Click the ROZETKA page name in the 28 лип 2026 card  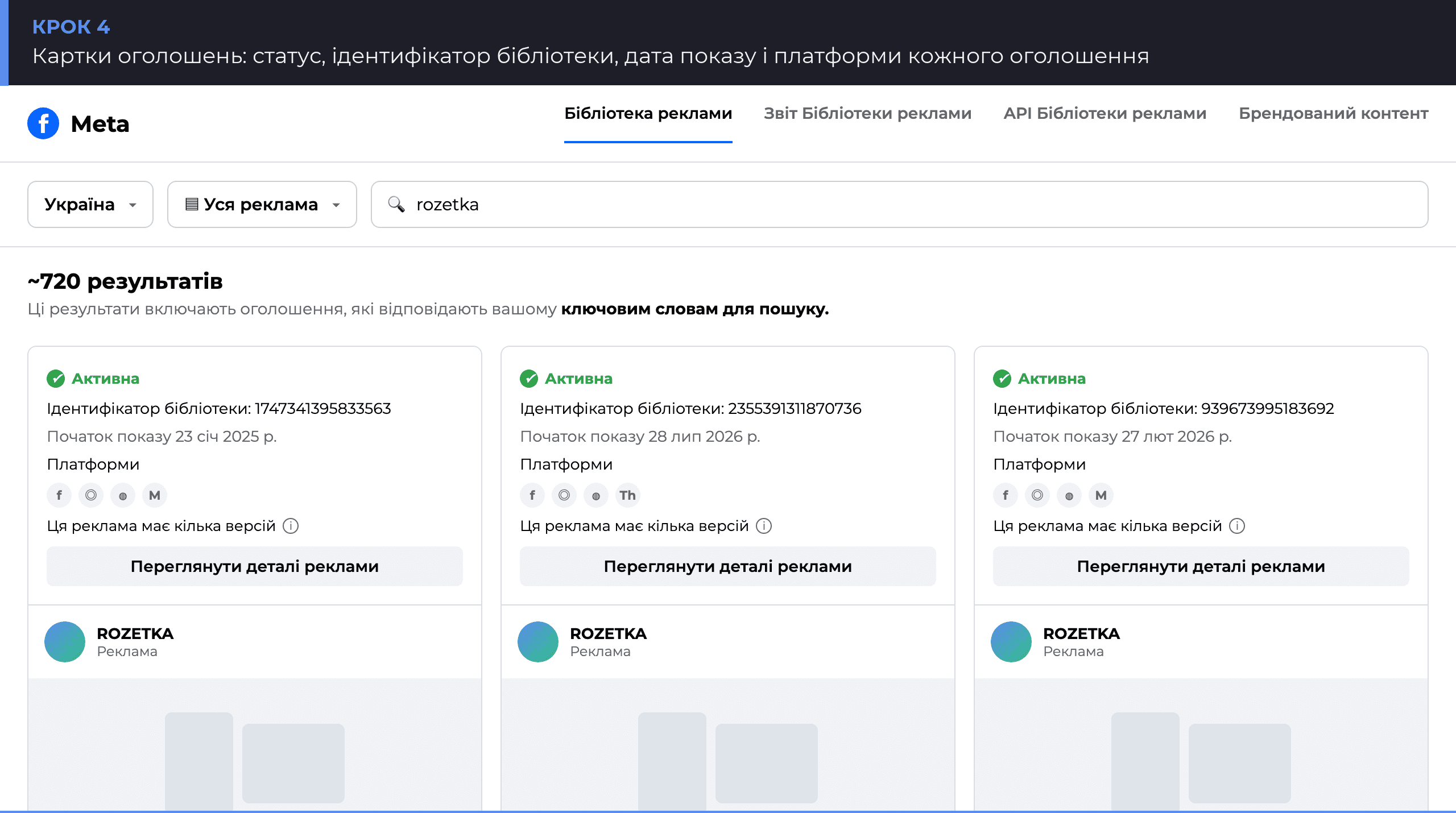click(x=608, y=633)
